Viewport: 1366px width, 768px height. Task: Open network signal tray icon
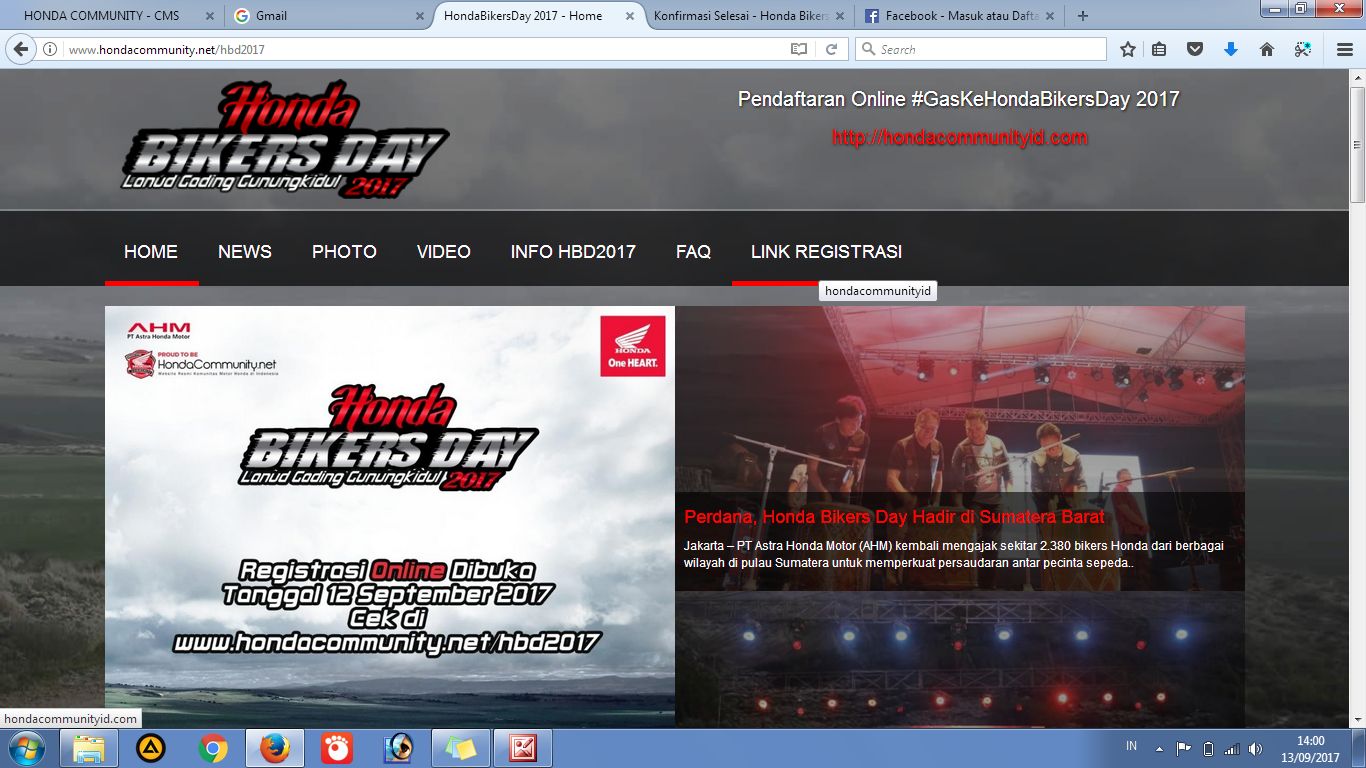click(1231, 748)
